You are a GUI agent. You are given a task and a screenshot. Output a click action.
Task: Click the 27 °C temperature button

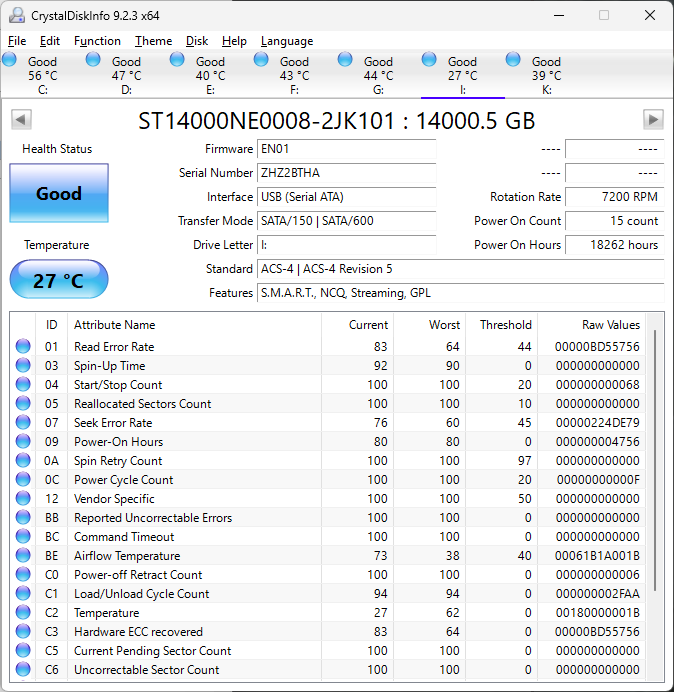click(59, 280)
